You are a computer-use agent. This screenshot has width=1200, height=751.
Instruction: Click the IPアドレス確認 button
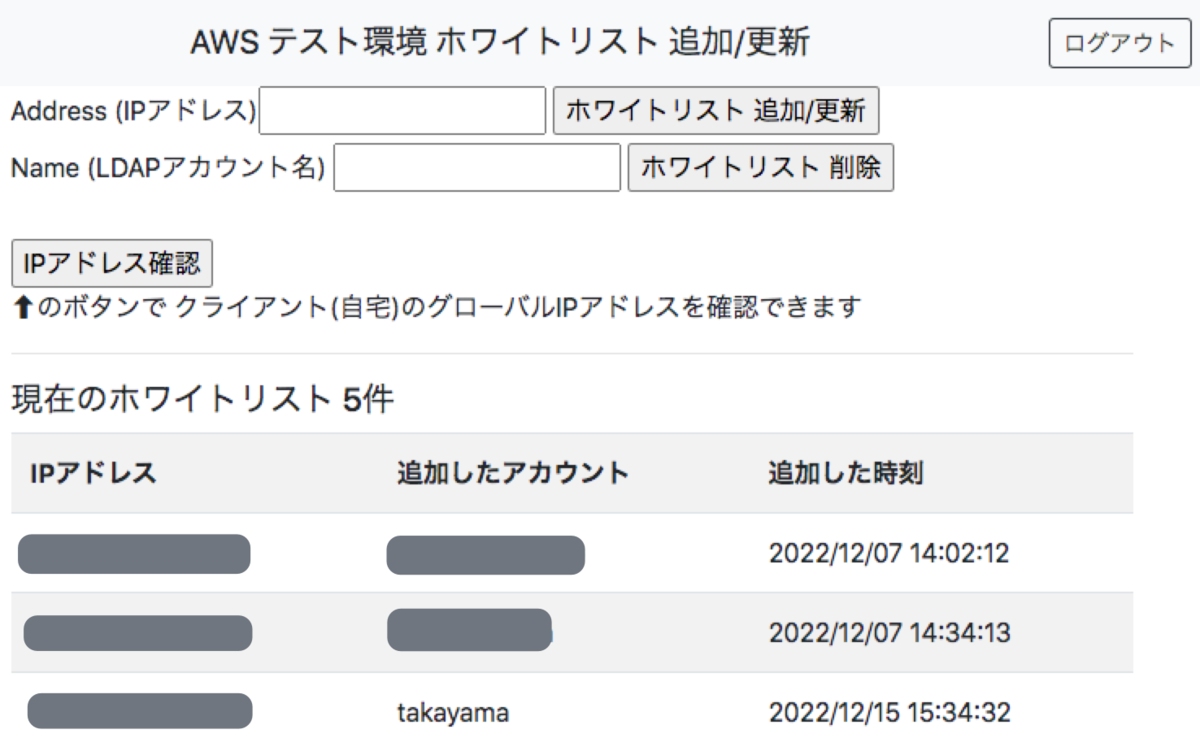[112, 263]
